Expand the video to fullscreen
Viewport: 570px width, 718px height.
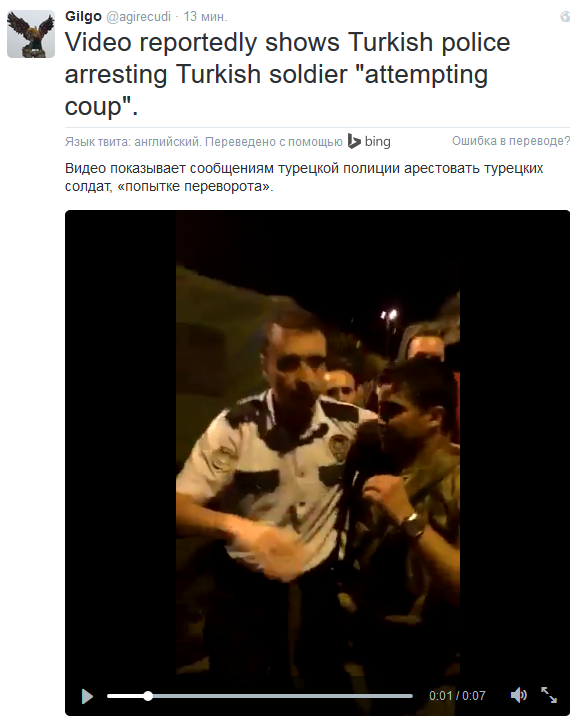(549, 695)
